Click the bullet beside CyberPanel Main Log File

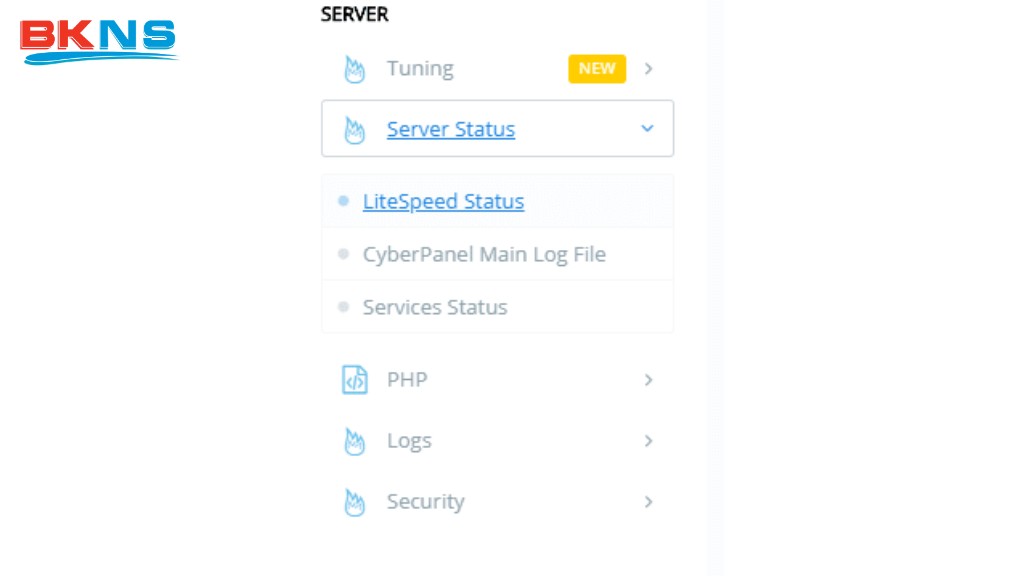pyautogui.click(x=343, y=254)
